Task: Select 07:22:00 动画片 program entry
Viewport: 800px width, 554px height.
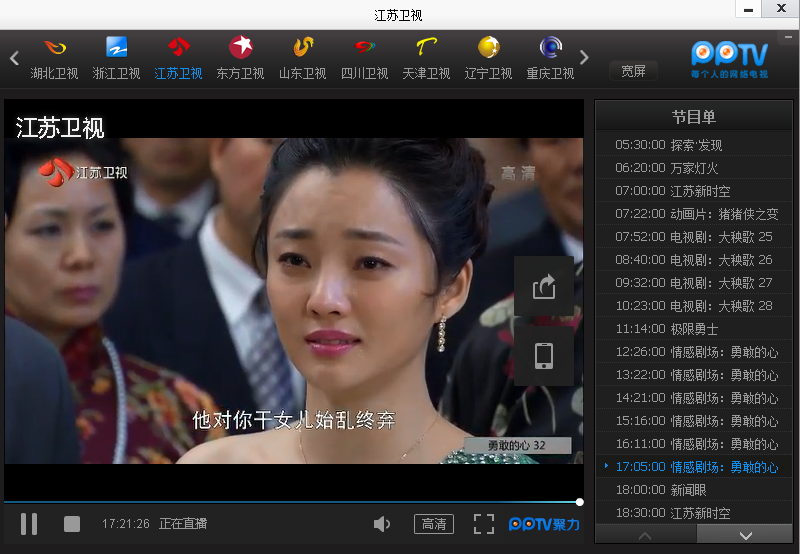Action: 694,214
